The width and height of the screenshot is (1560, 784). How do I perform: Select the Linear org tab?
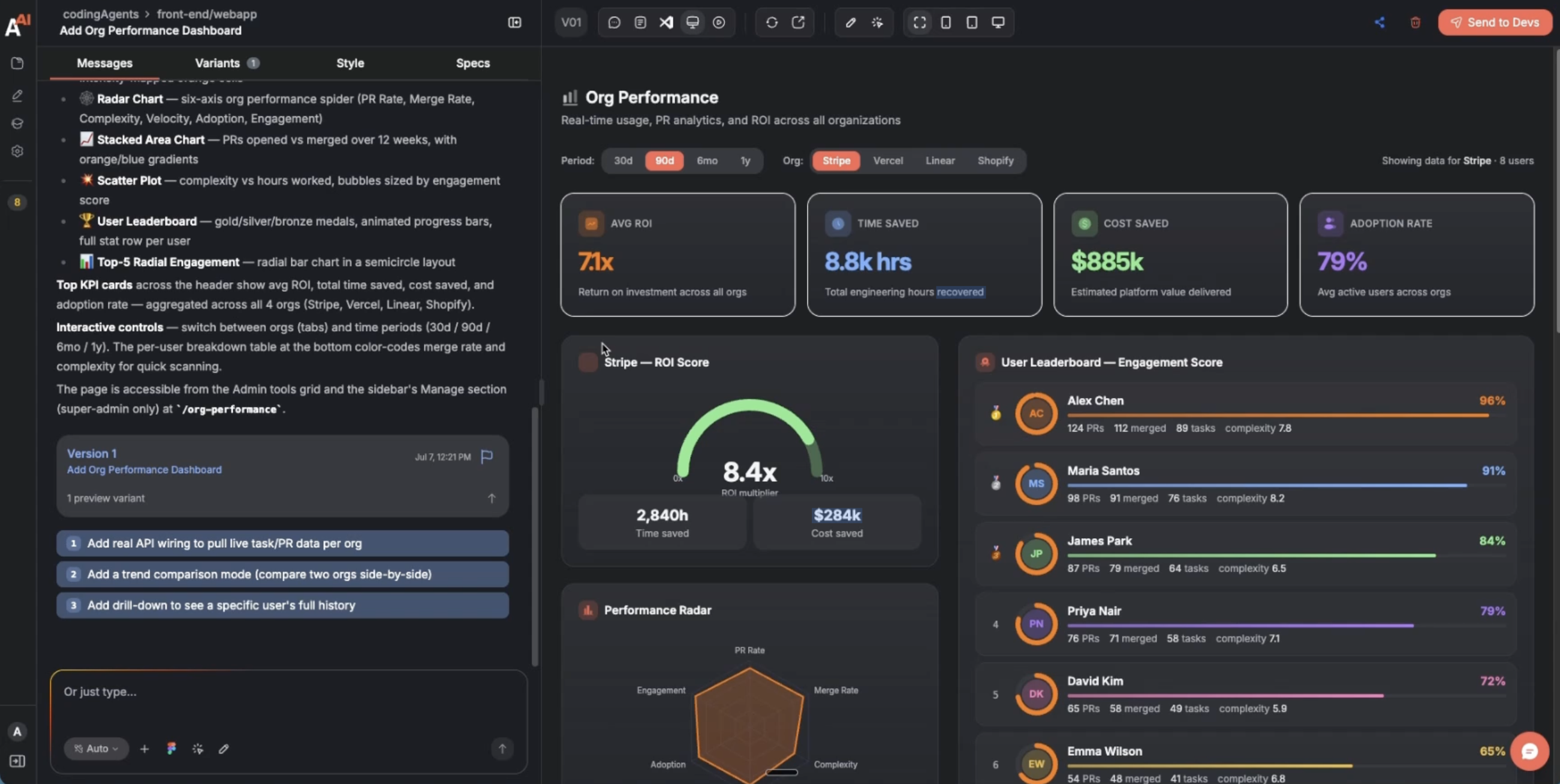tap(940, 161)
